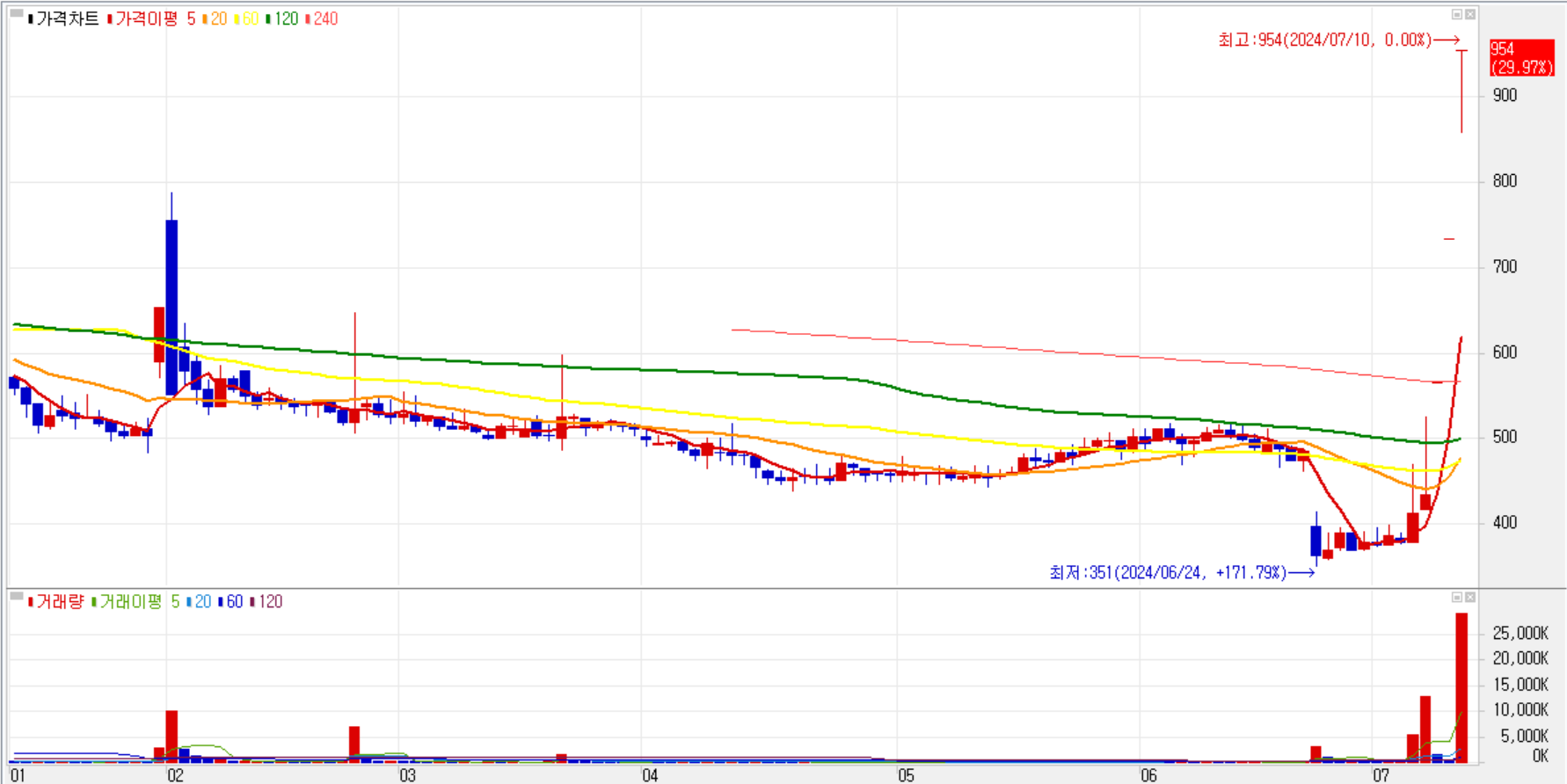
Task: Click the tall blue candlestick in early February
Action: 171,308
